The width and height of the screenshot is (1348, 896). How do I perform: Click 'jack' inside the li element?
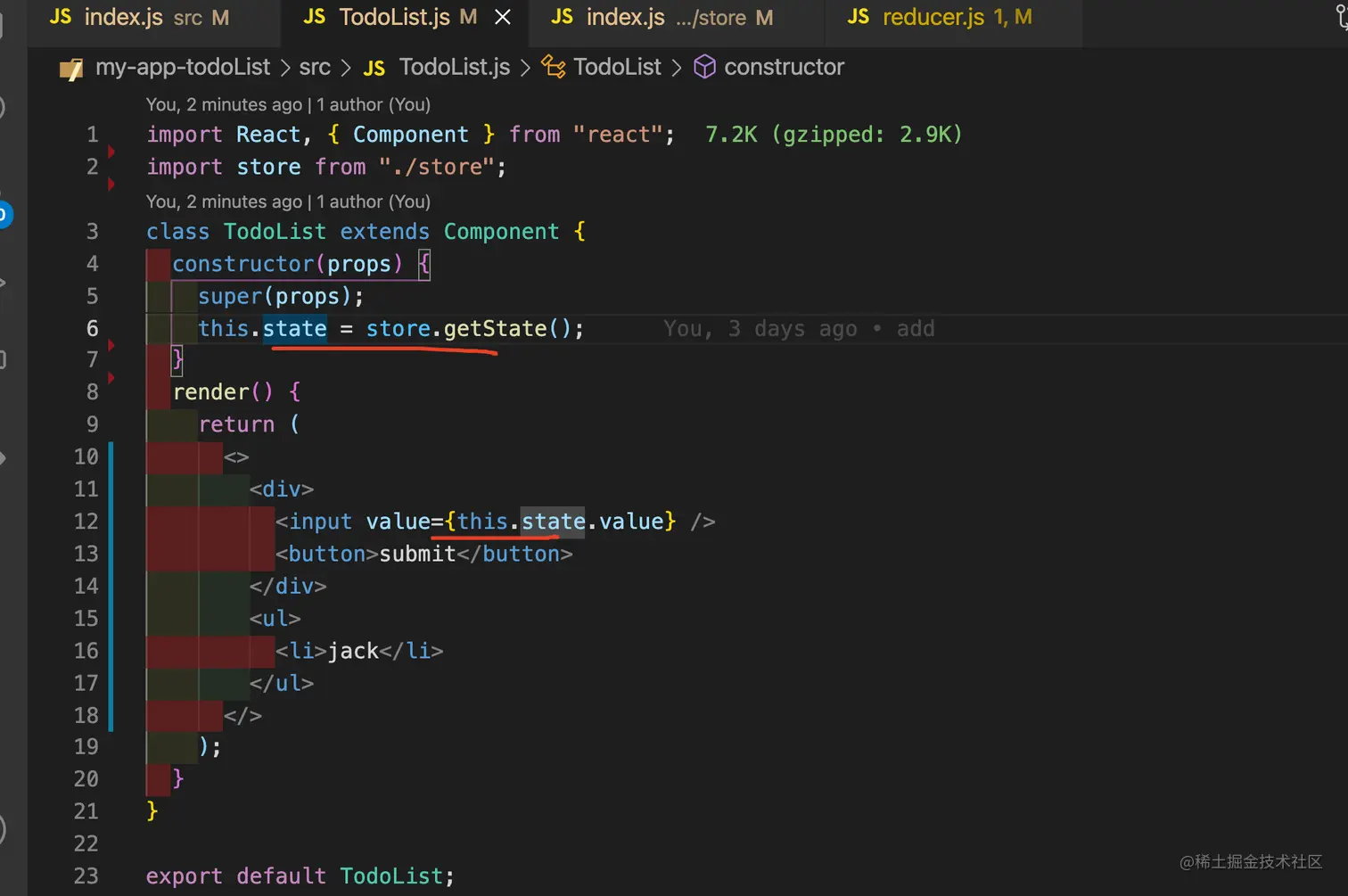point(353,651)
